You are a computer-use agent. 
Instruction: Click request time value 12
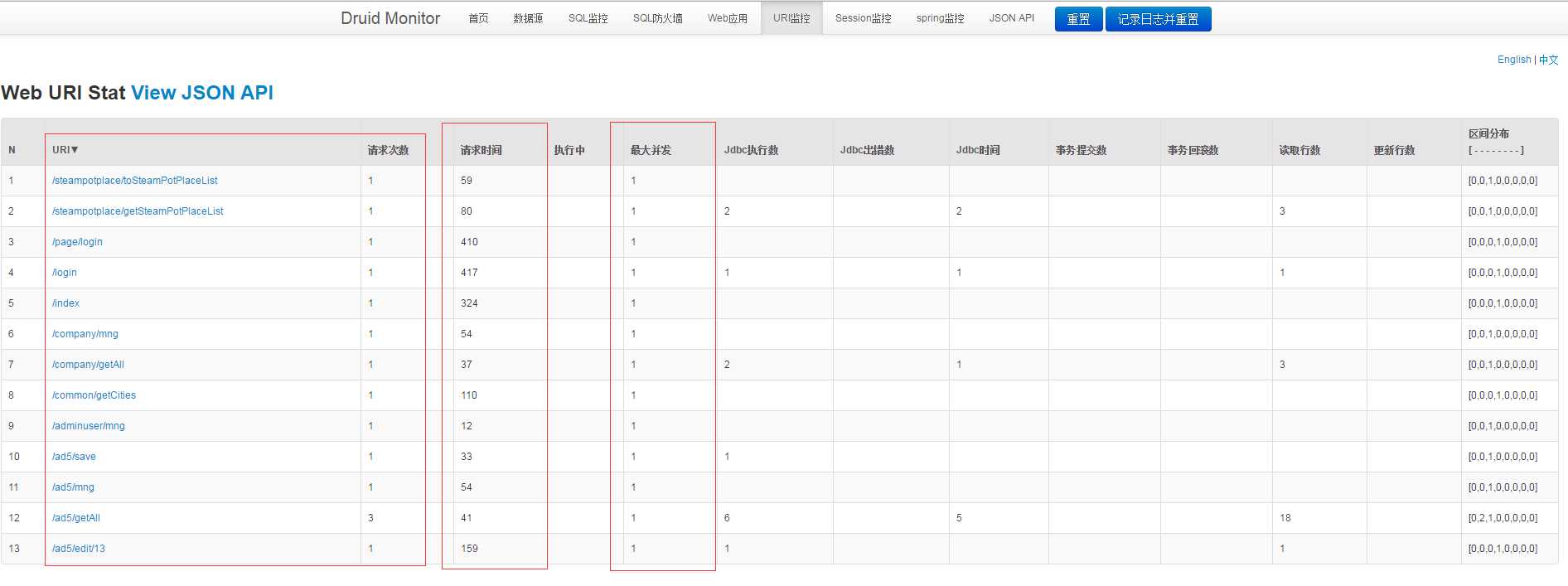point(467,426)
